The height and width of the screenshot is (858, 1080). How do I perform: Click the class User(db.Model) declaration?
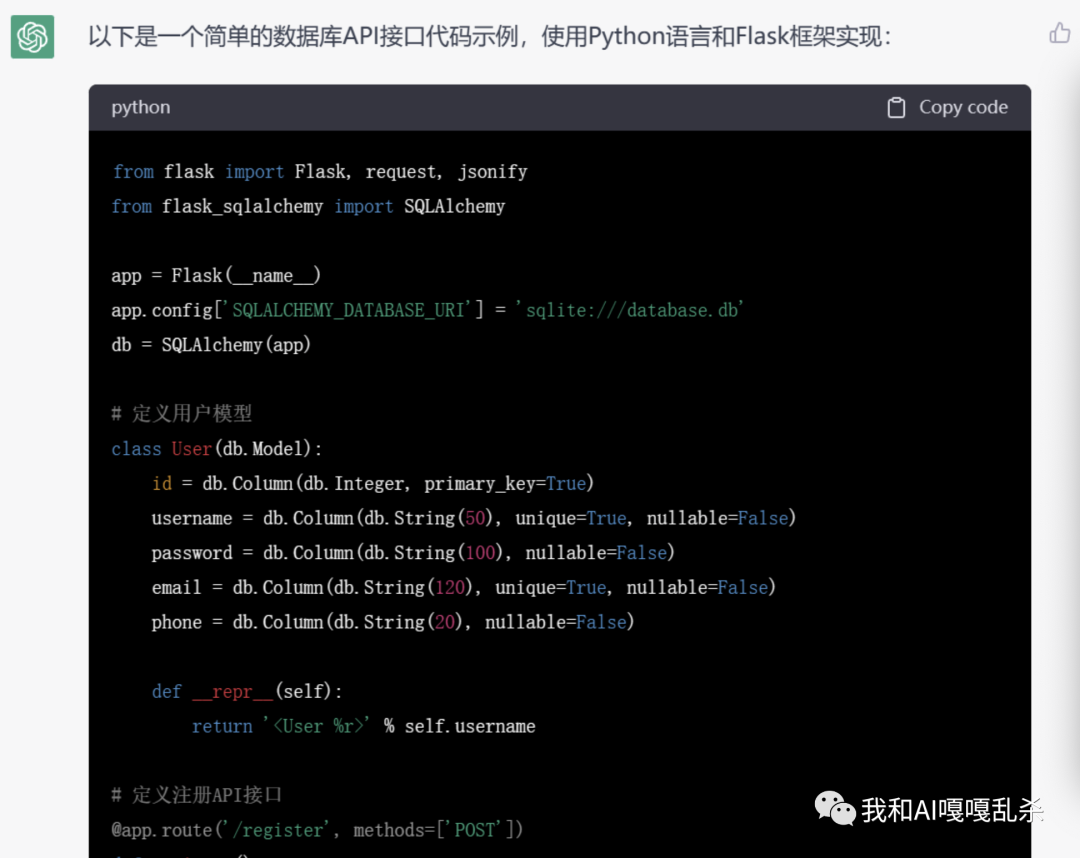click(217, 449)
